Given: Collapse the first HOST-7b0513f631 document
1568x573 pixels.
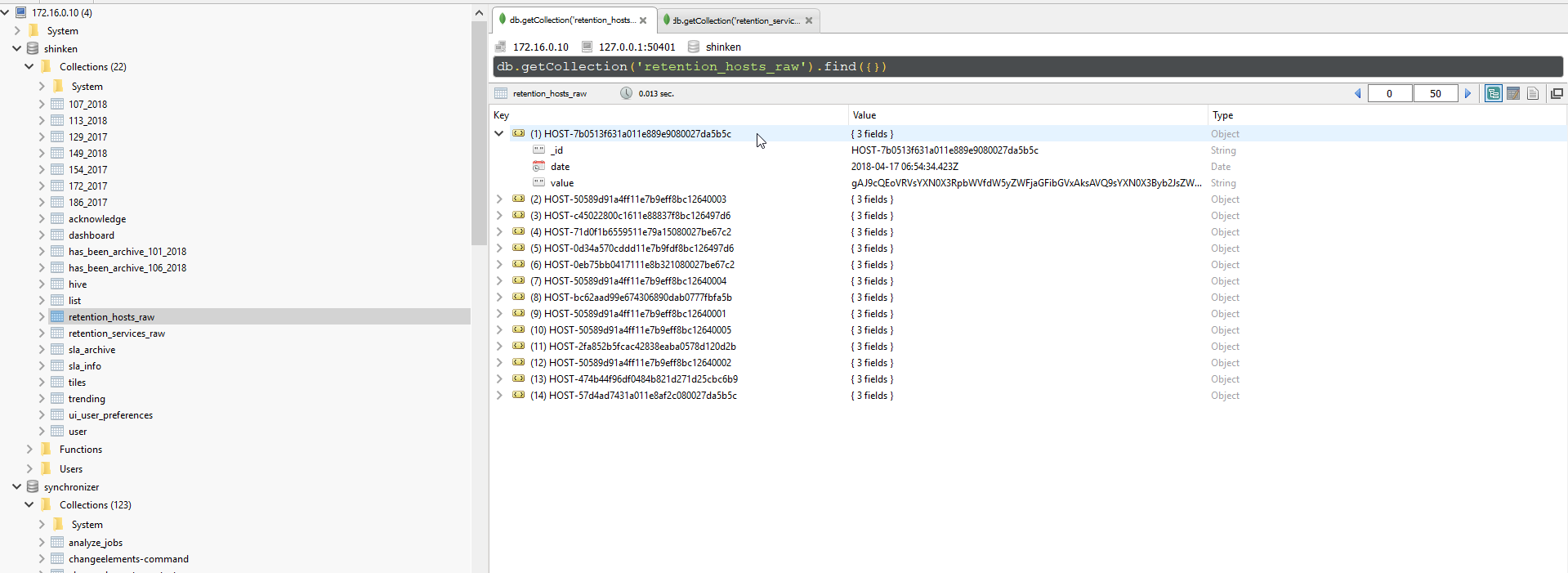Looking at the screenshot, I should click(499, 134).
